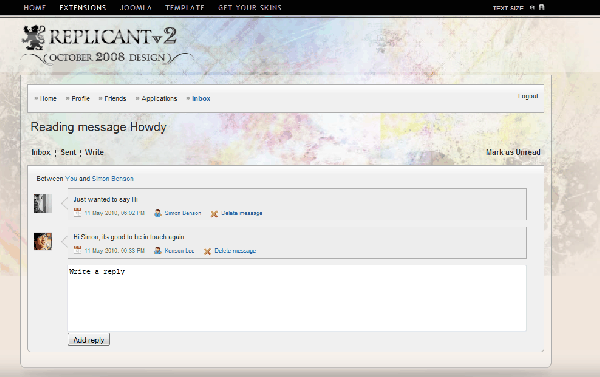Click the delete X icon on the 'Just wanted to say Hi' message
The height and width of the screenshot is (377, 600).
coord(214,213)
